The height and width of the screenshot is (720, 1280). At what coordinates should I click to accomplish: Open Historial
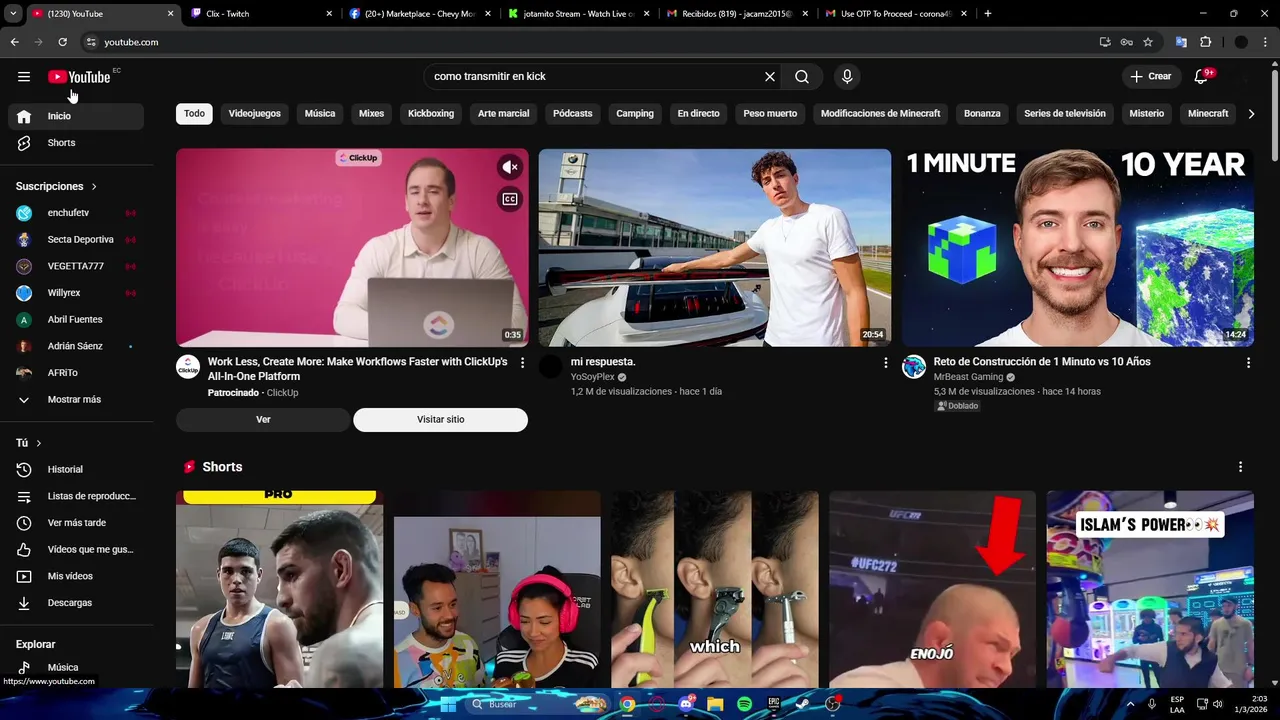[76, 469]
